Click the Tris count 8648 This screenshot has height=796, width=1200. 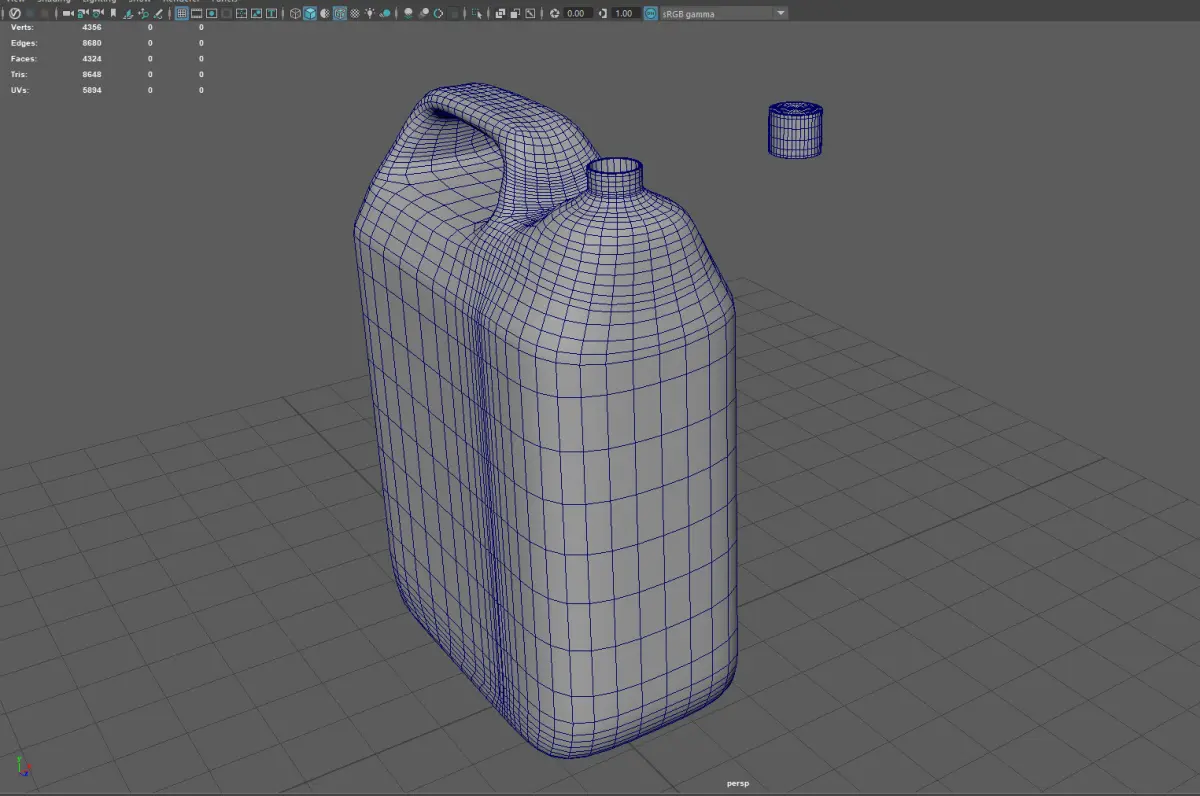click(x=92, y=75)
